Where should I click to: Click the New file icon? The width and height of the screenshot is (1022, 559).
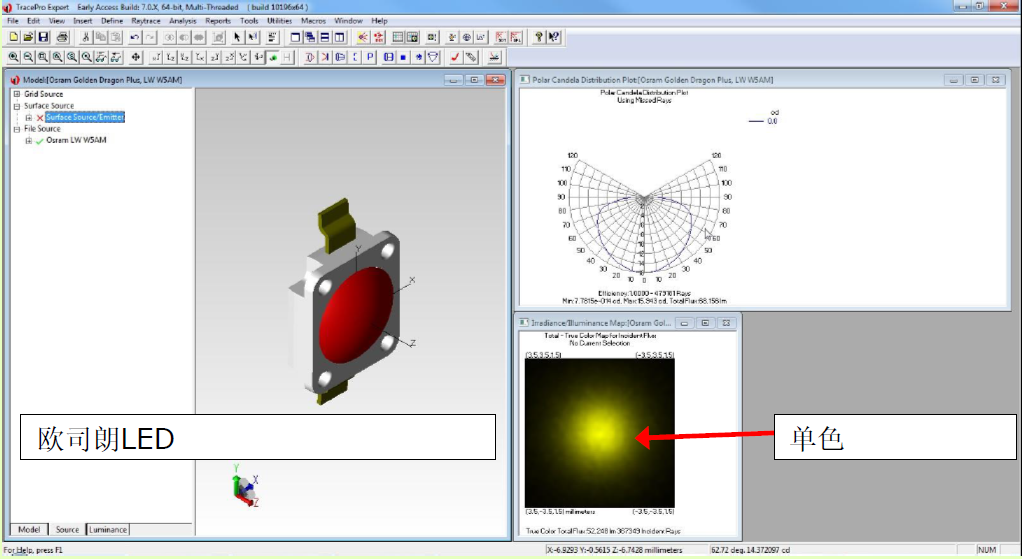(x=13, y=37)
